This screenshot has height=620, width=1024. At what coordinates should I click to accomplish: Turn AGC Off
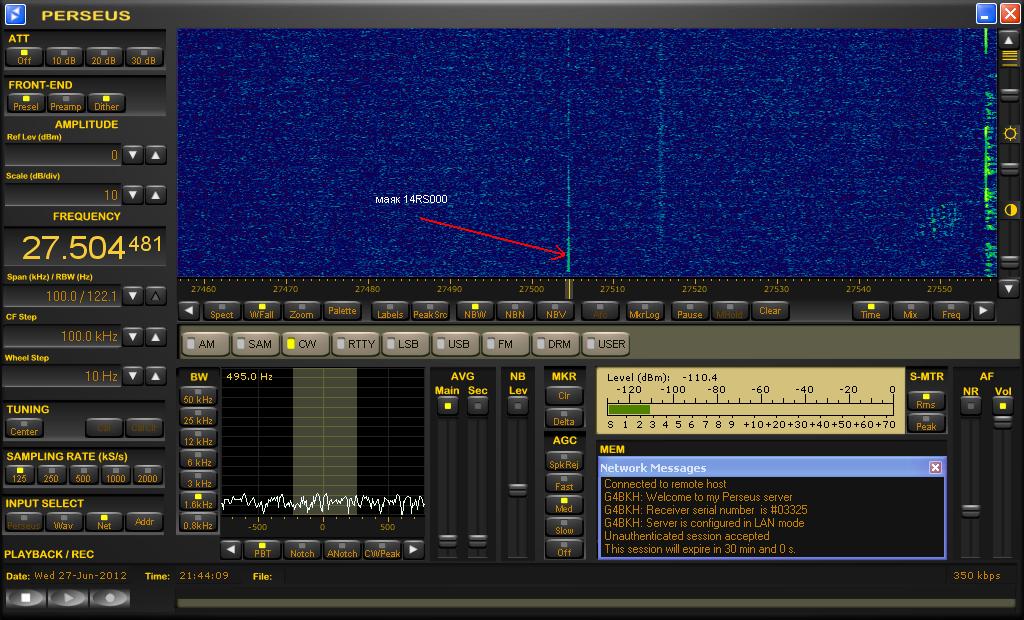tap(564, 549)
